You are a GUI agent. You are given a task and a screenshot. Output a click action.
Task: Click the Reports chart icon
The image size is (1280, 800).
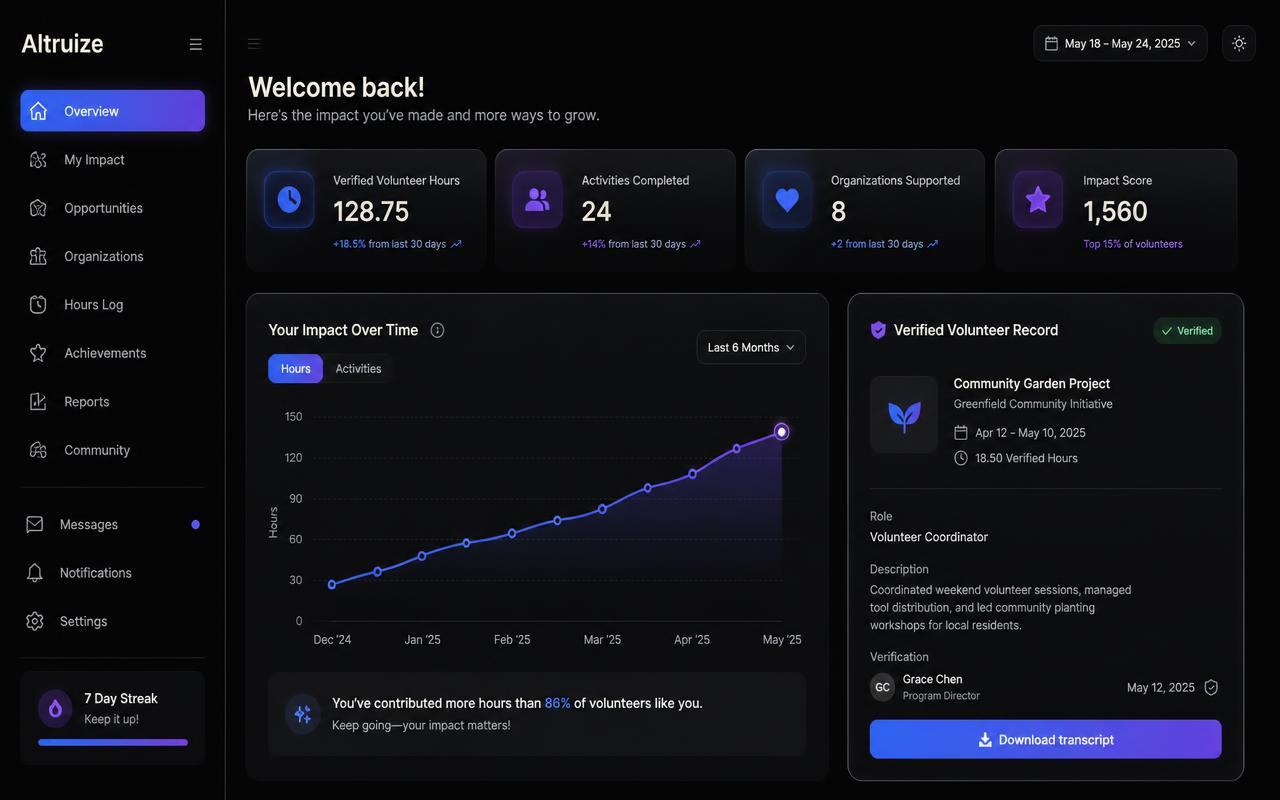point(38,401)
